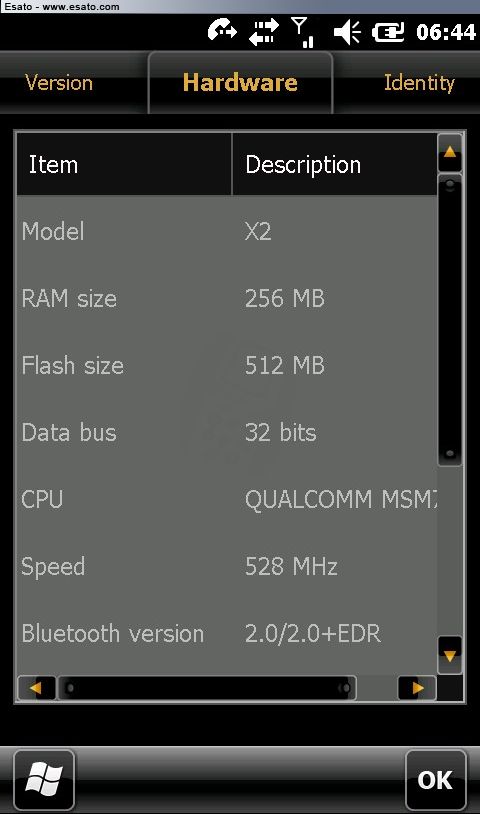Tap the 06:44 clock display
The width and height of the screenshot is (480, 814).
(x=446, y=32)
